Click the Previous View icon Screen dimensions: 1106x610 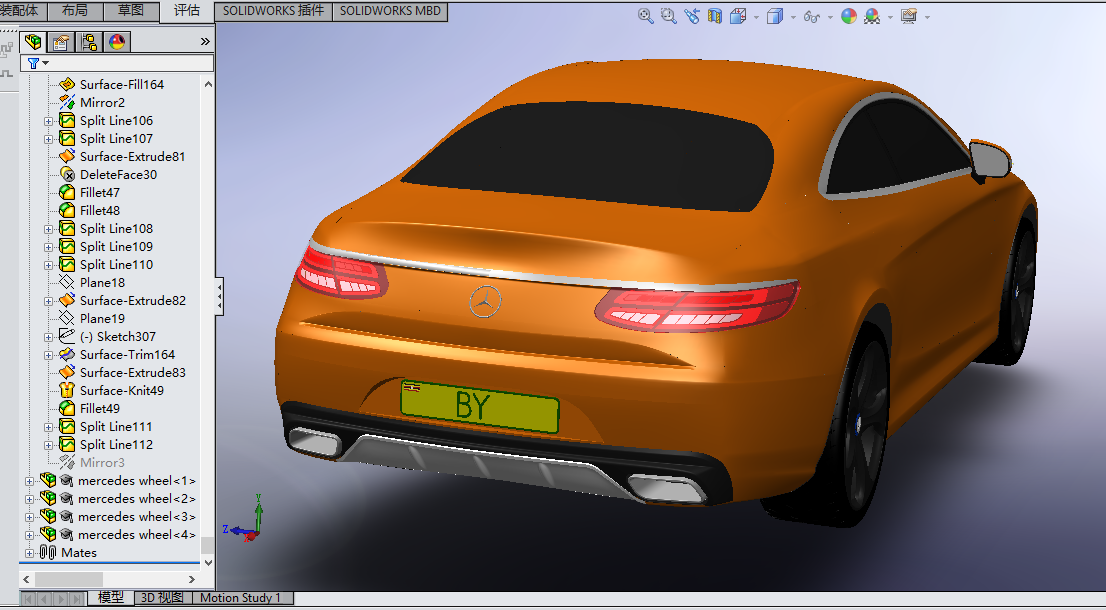[692, 16]
